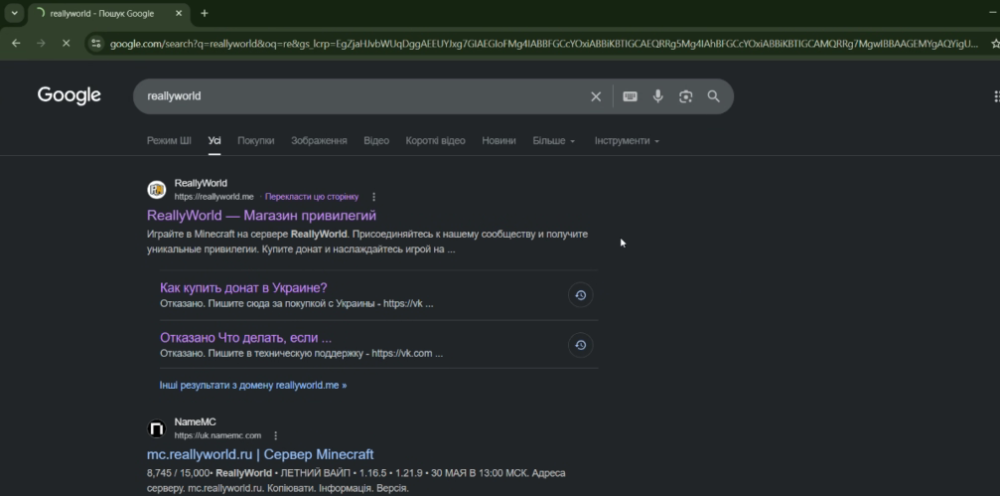The image size is (1000, 496).
Task: Expand the Інструменти dropdown
Action: point(627,141)
